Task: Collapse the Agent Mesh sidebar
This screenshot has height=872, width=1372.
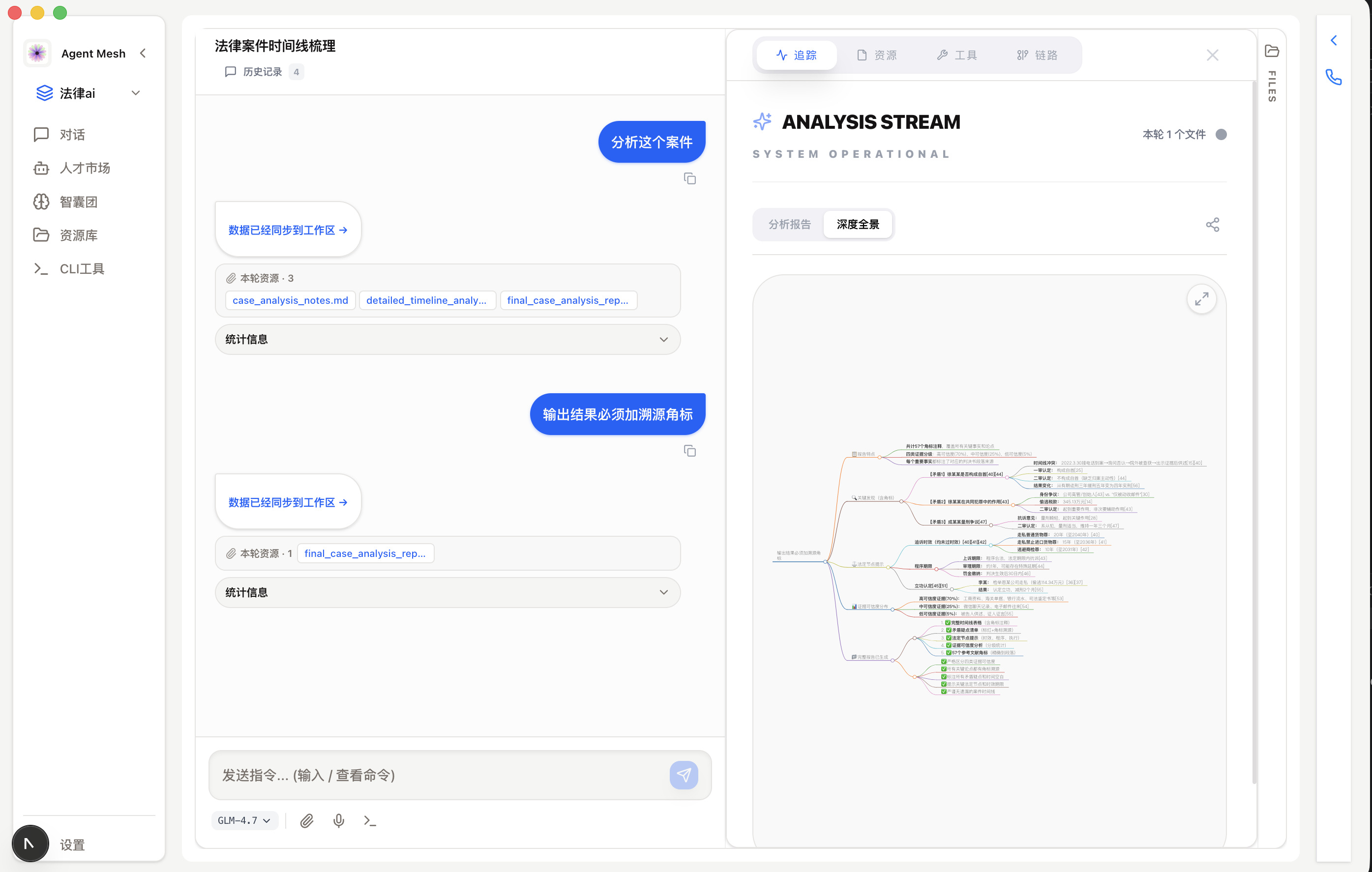Action: click(143, 53)
